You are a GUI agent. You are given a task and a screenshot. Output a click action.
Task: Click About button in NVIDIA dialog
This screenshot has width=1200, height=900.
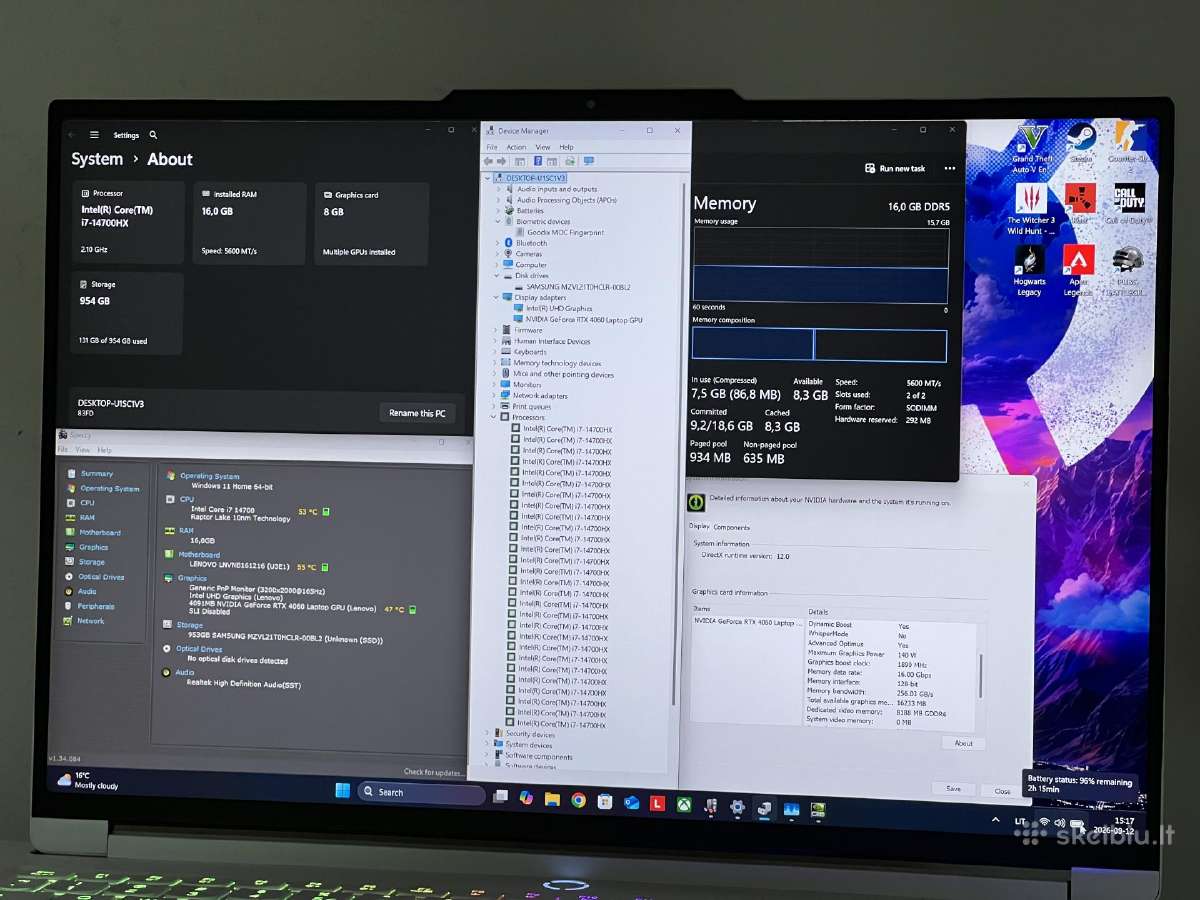[963, 743]
